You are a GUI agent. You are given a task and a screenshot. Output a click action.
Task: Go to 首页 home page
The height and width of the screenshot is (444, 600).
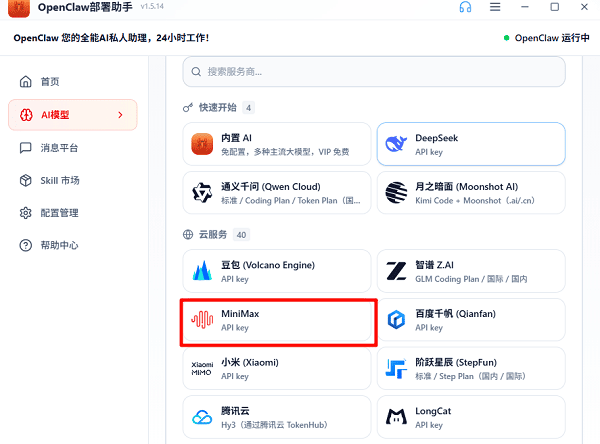73,82
